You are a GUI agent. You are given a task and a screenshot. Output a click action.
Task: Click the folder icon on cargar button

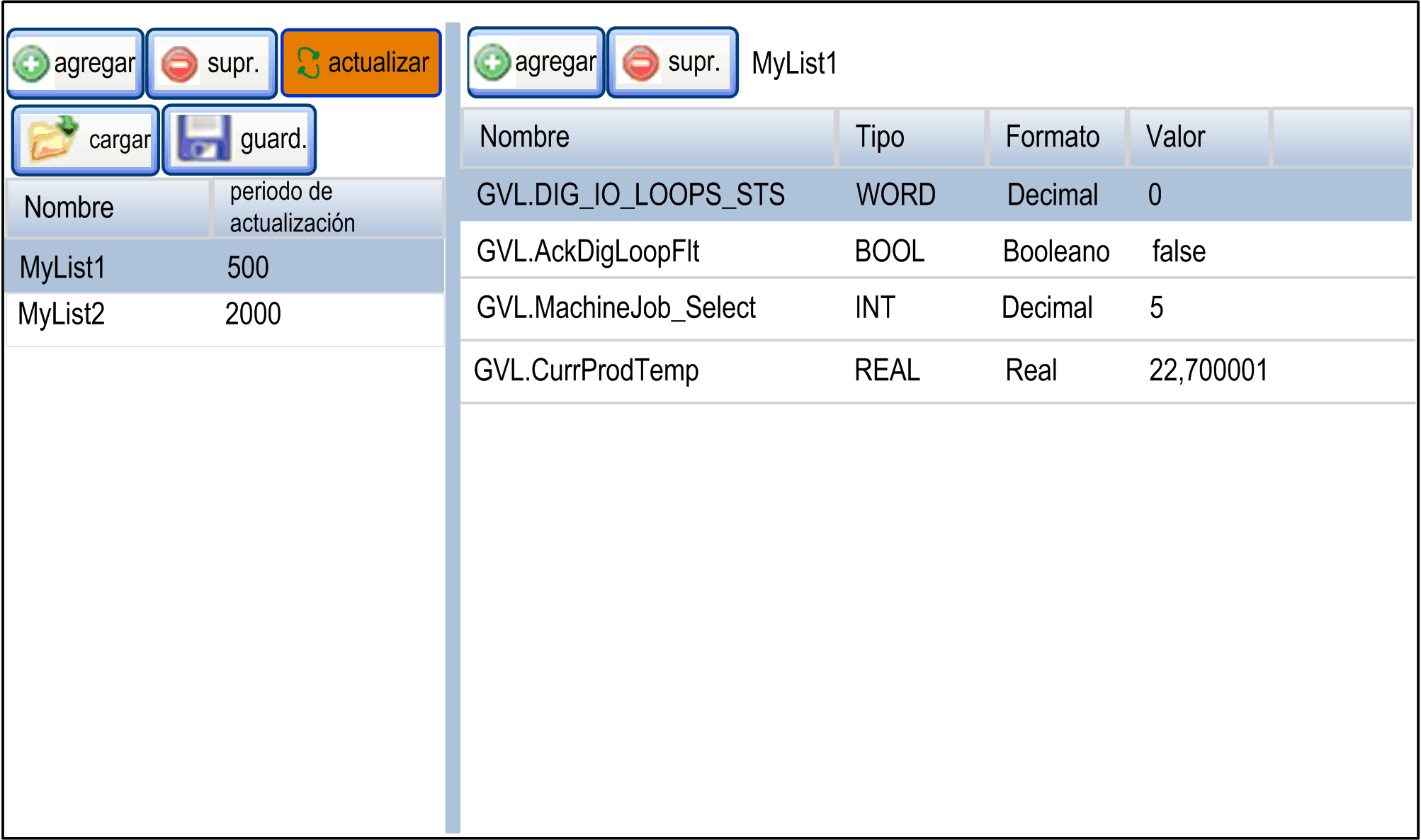51,139
